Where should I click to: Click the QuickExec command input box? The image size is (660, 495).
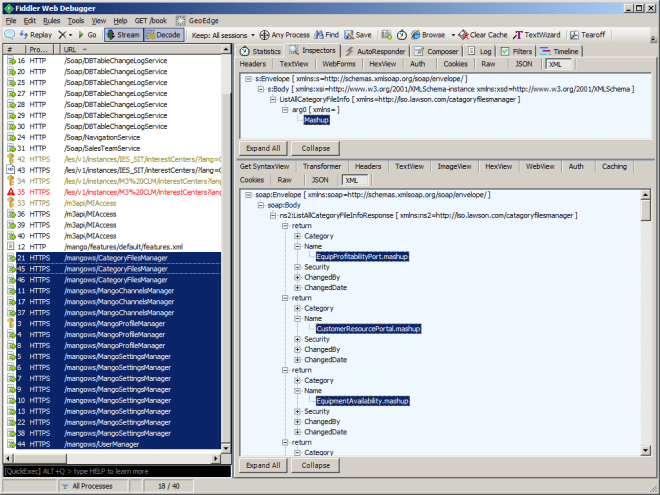click(117, 471)
